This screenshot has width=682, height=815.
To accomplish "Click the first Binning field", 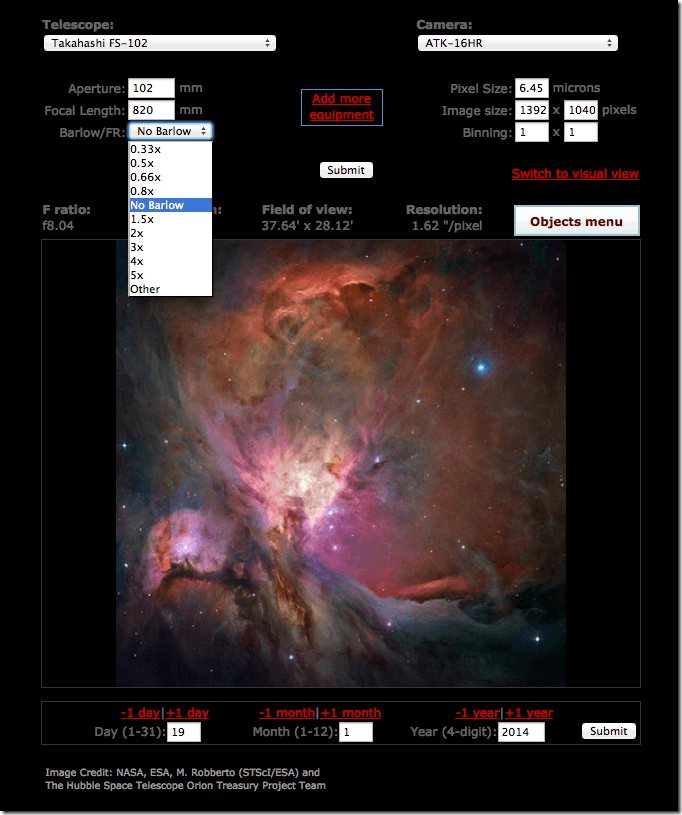I will [532, 132].
